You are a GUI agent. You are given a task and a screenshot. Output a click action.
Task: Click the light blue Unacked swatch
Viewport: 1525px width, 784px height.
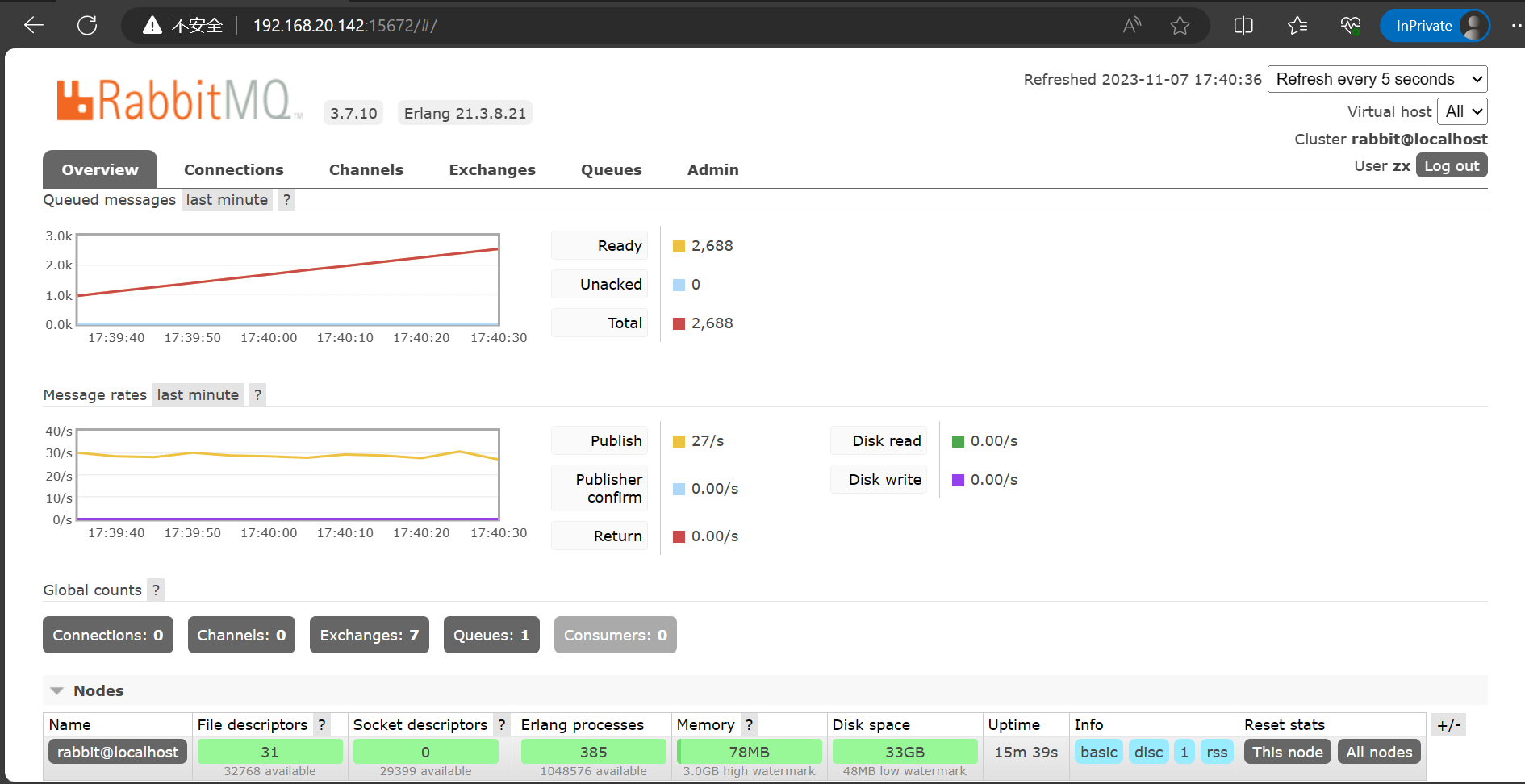click(x=679, y=285)
